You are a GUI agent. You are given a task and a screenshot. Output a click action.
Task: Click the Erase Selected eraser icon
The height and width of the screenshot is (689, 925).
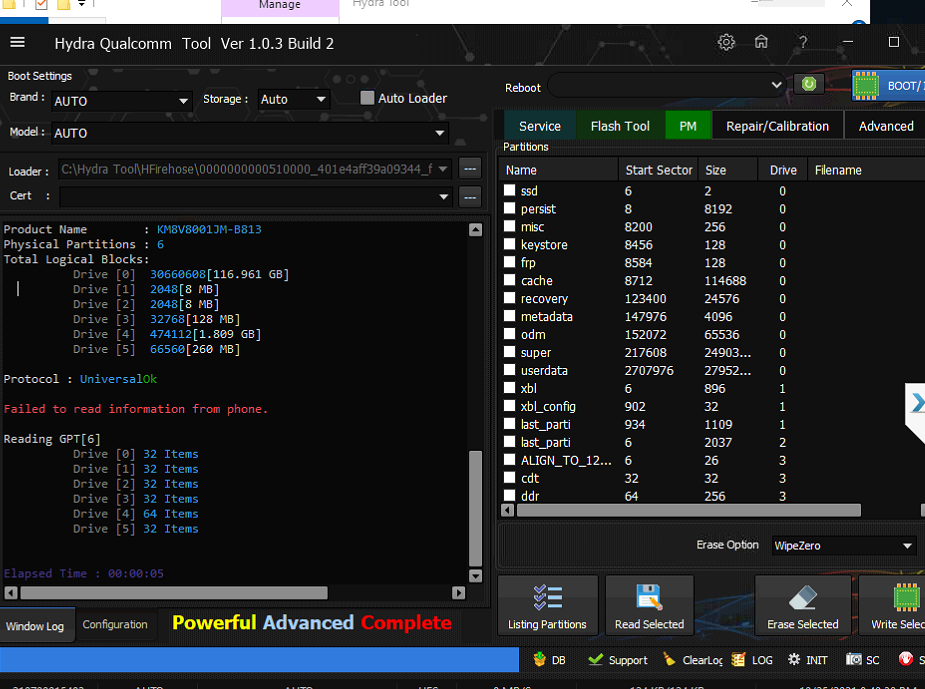pos(802,598)
